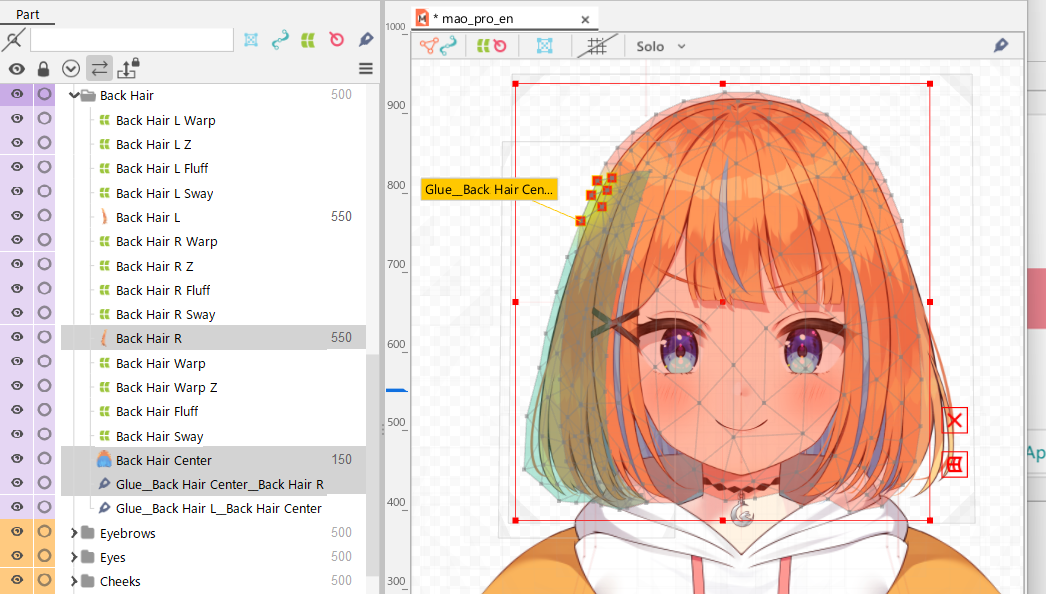The image size is (1046, 594).
Task: Click the pen icon at canvas toolbar right
Action: (1000, 46)
